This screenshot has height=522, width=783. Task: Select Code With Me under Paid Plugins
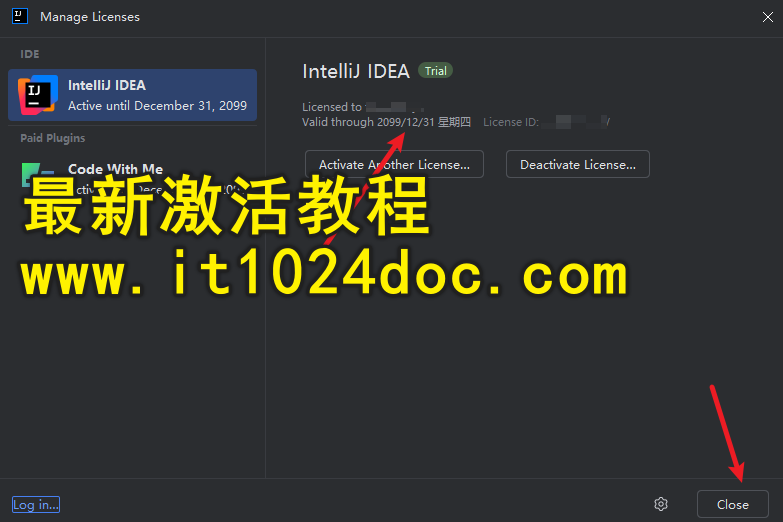coord(115,169)
